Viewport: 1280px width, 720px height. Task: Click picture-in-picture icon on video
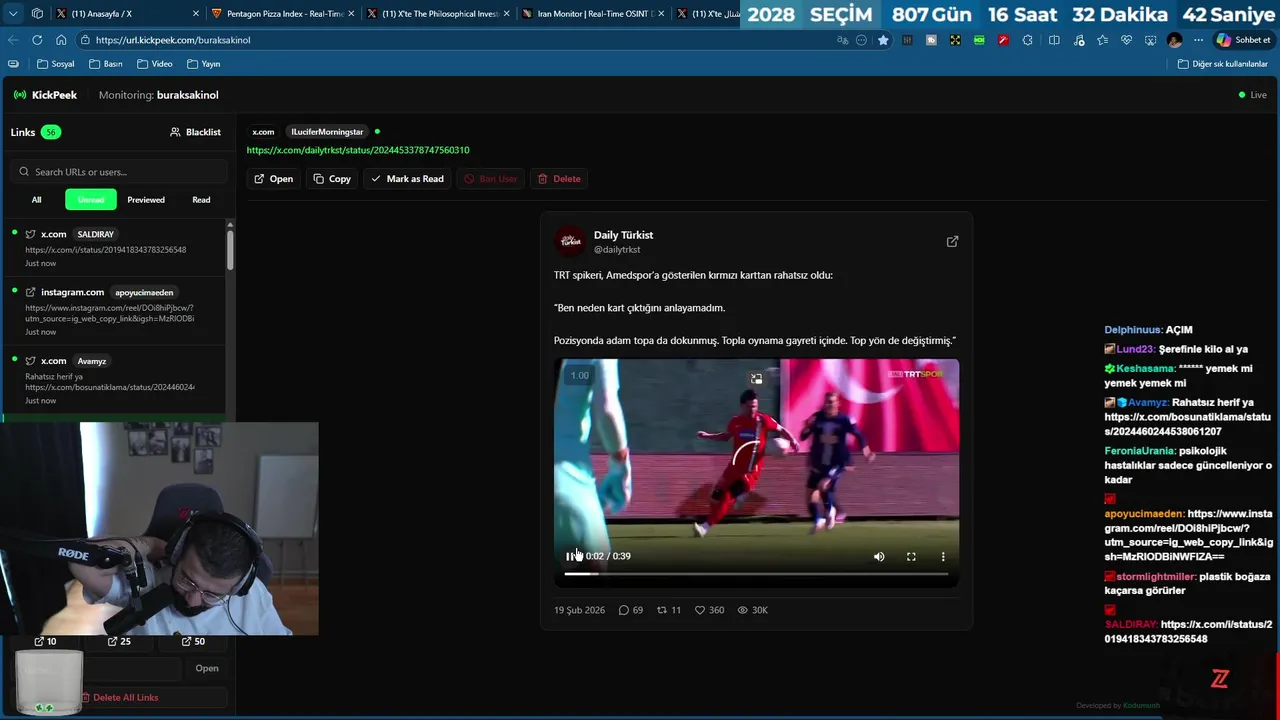click(x=756, y=379)
